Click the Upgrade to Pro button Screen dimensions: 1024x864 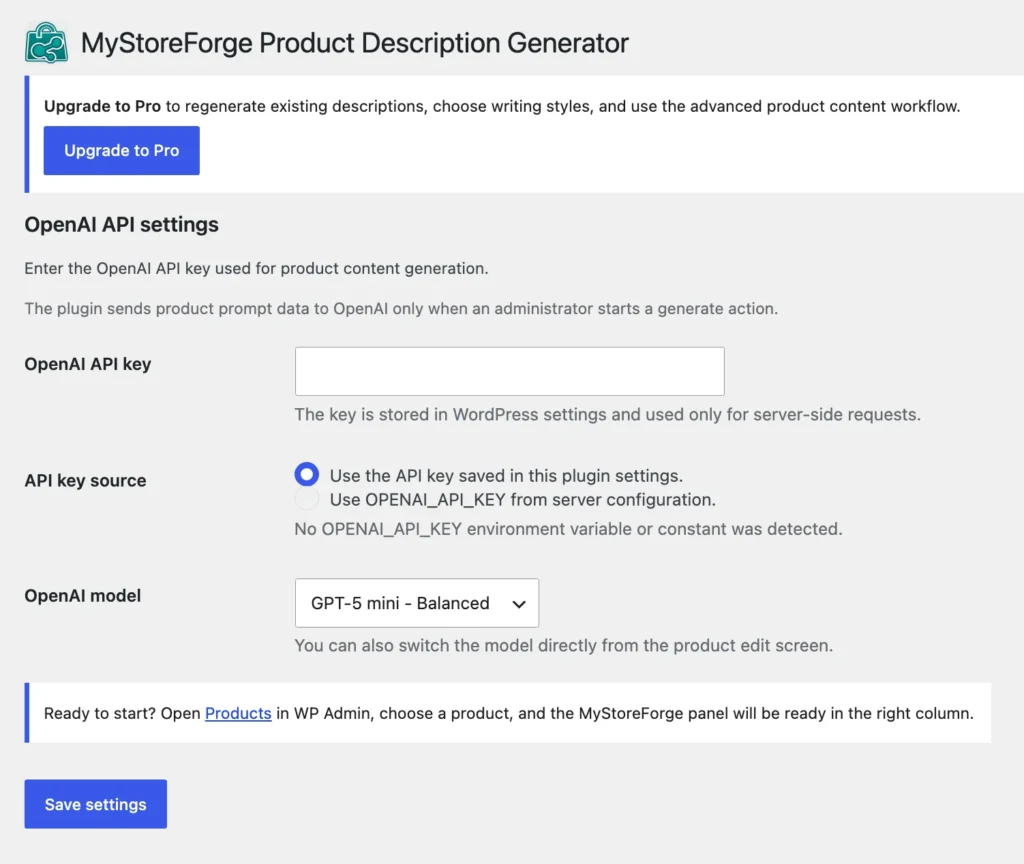121,150
